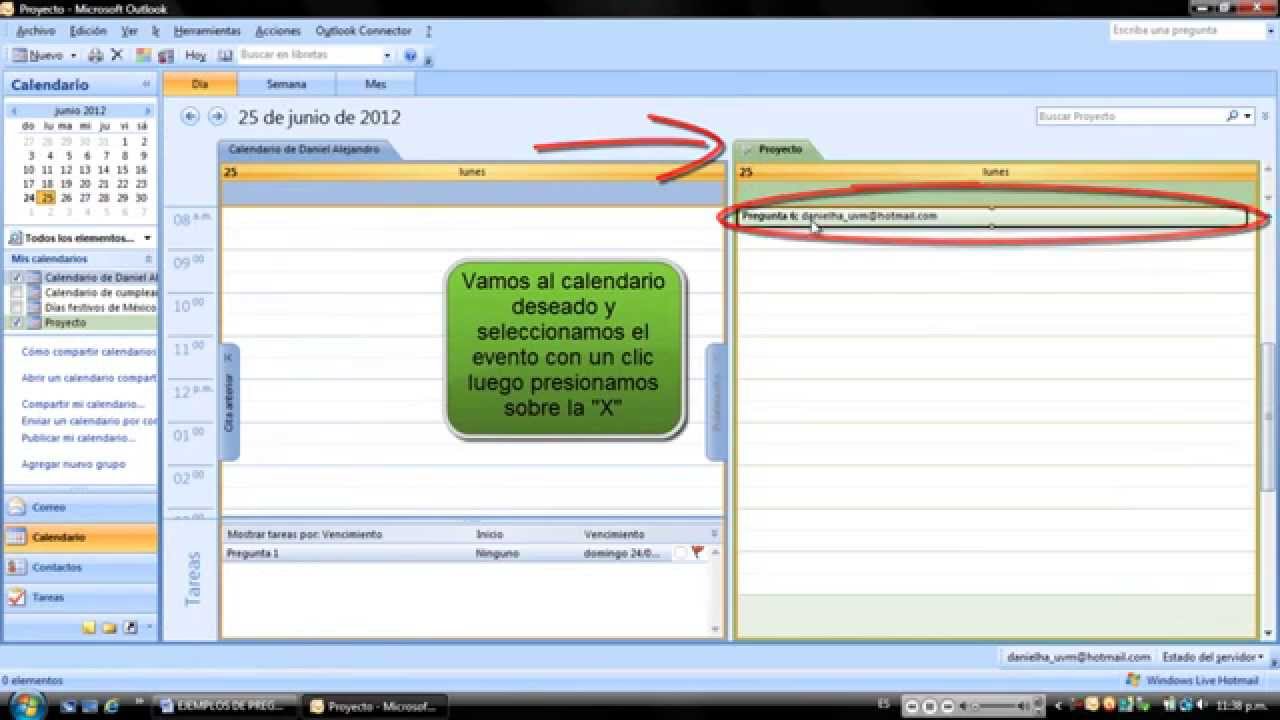
Task: Collapse navigation pane with the double chevron
Action: coord(146,85)
